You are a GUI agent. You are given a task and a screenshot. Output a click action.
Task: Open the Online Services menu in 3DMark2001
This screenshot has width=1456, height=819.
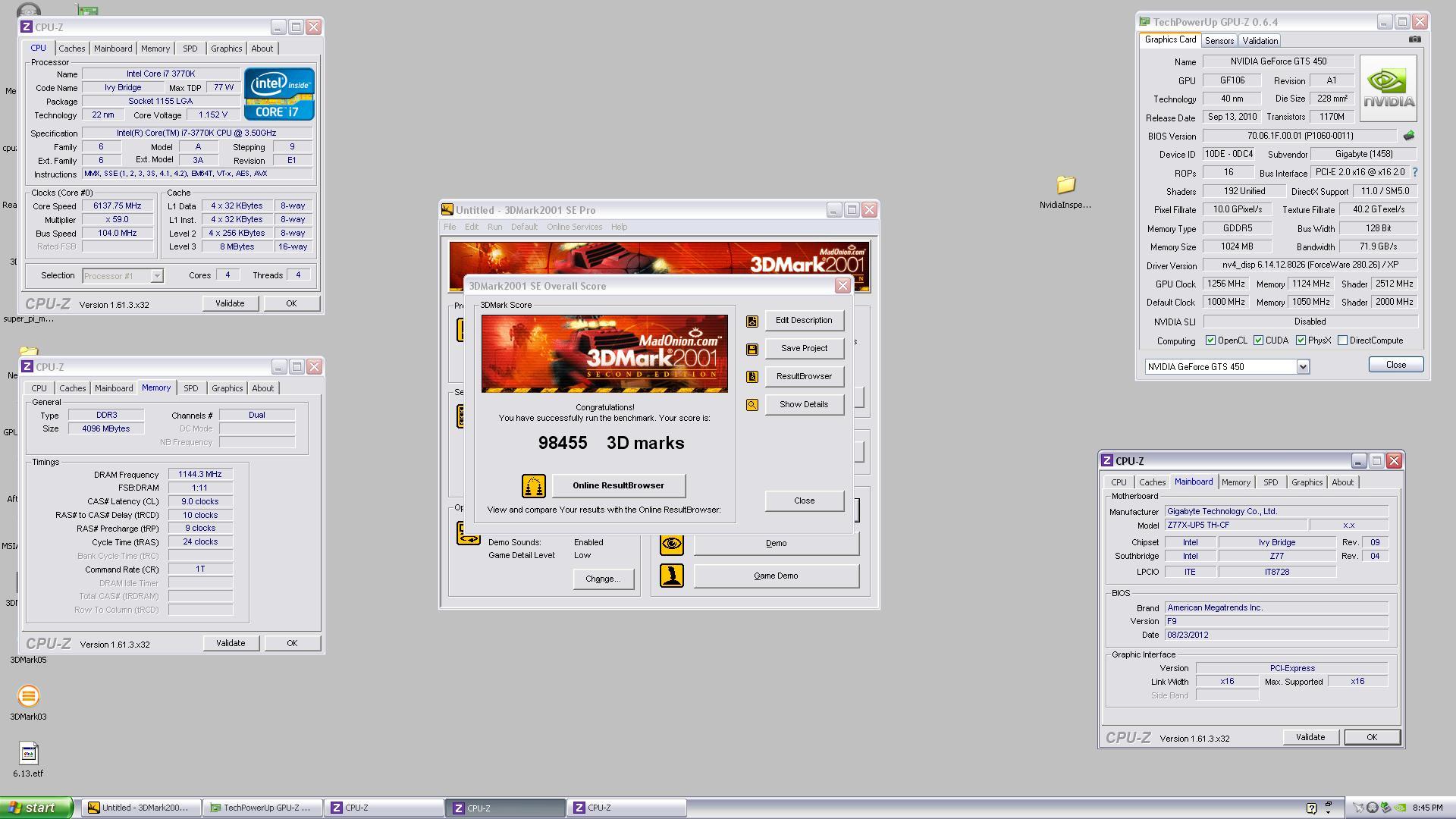click(x=574, y=227)
